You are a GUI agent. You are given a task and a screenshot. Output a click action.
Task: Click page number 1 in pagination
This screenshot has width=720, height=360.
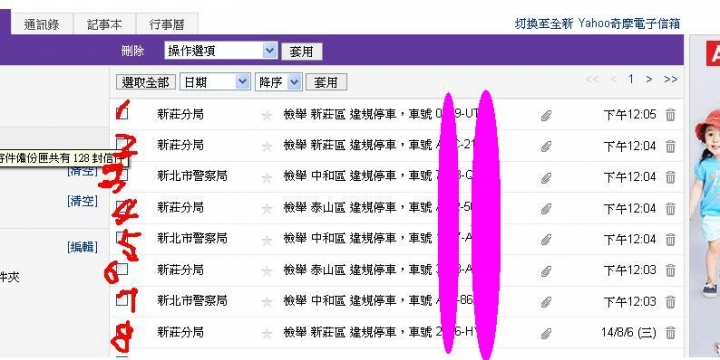pos(631,79)
